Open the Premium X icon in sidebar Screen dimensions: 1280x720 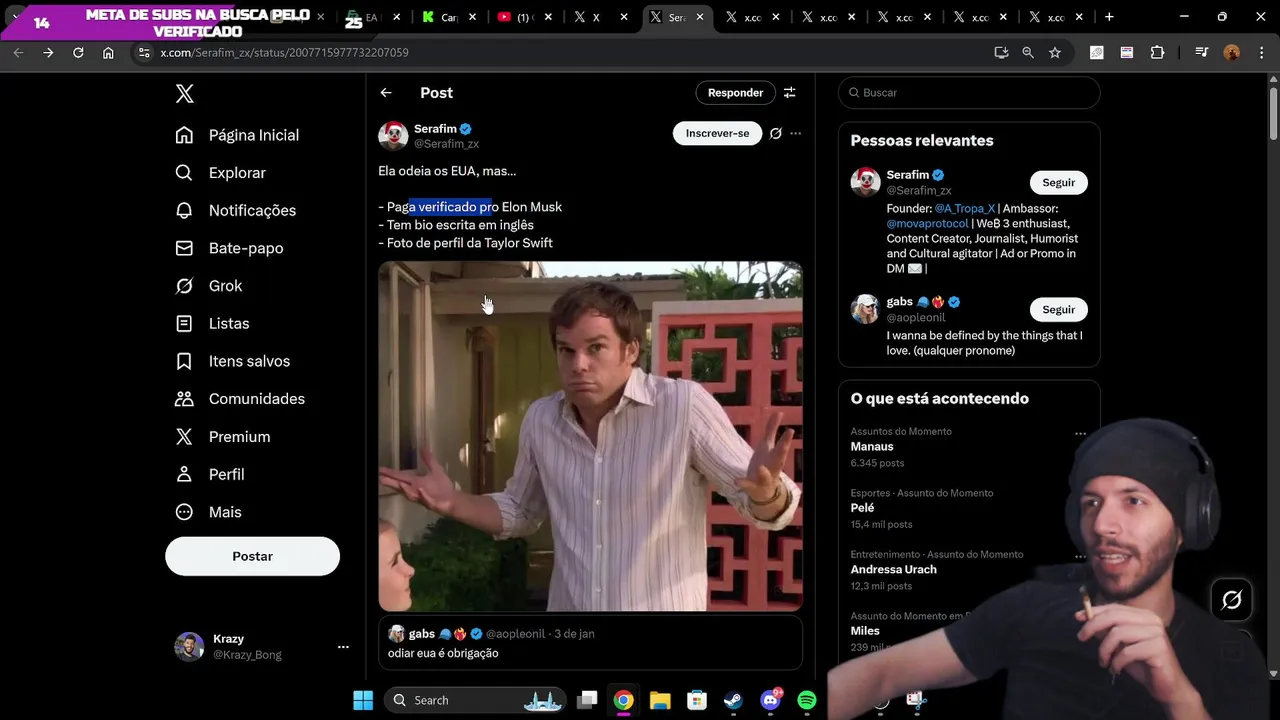click(184, 436)
